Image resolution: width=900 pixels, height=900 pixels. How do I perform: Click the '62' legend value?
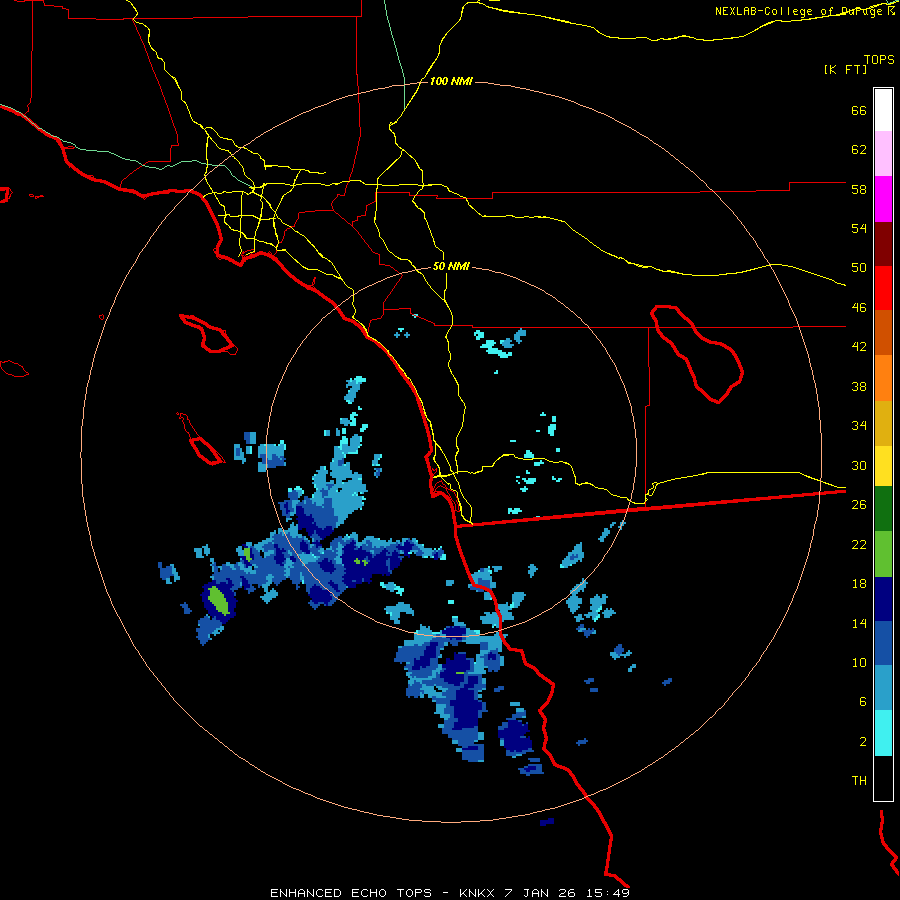coord(859,150)
